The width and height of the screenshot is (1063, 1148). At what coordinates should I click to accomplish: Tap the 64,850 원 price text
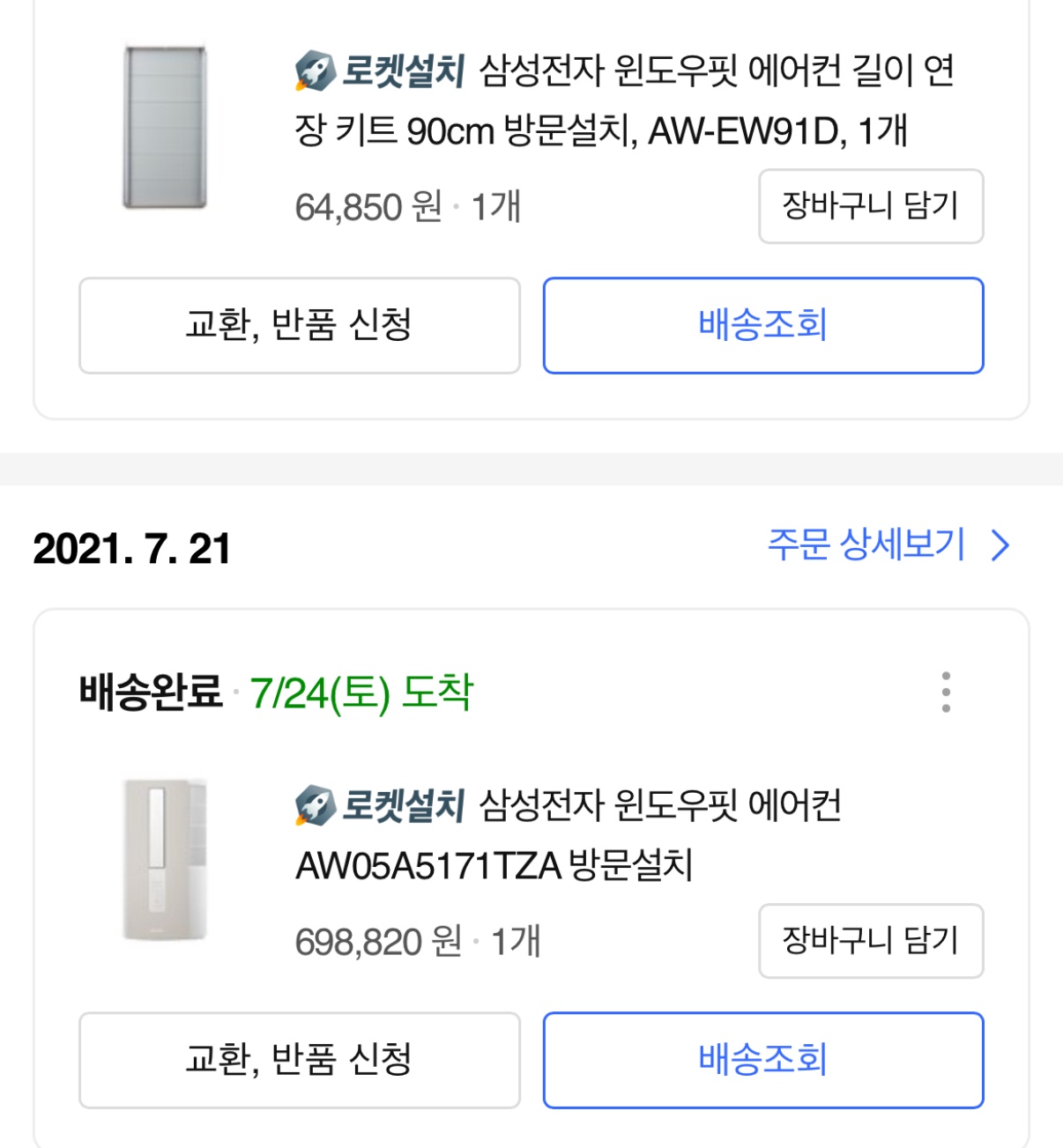coord(368,208)
